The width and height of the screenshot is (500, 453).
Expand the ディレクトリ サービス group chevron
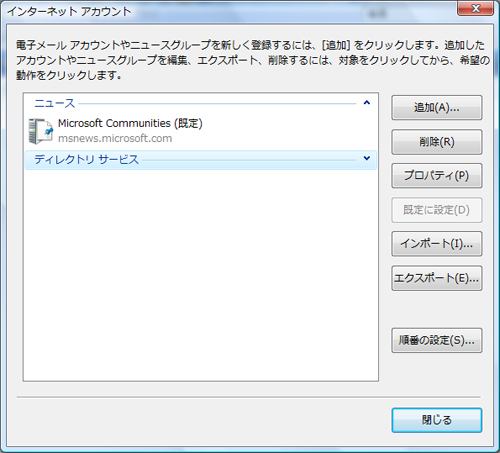coord(367,158)
